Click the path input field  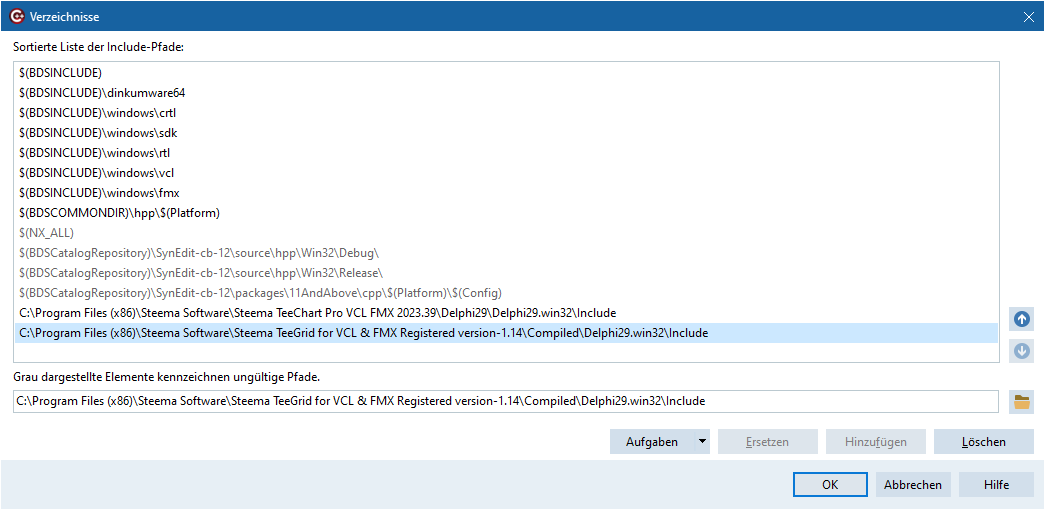506,401
